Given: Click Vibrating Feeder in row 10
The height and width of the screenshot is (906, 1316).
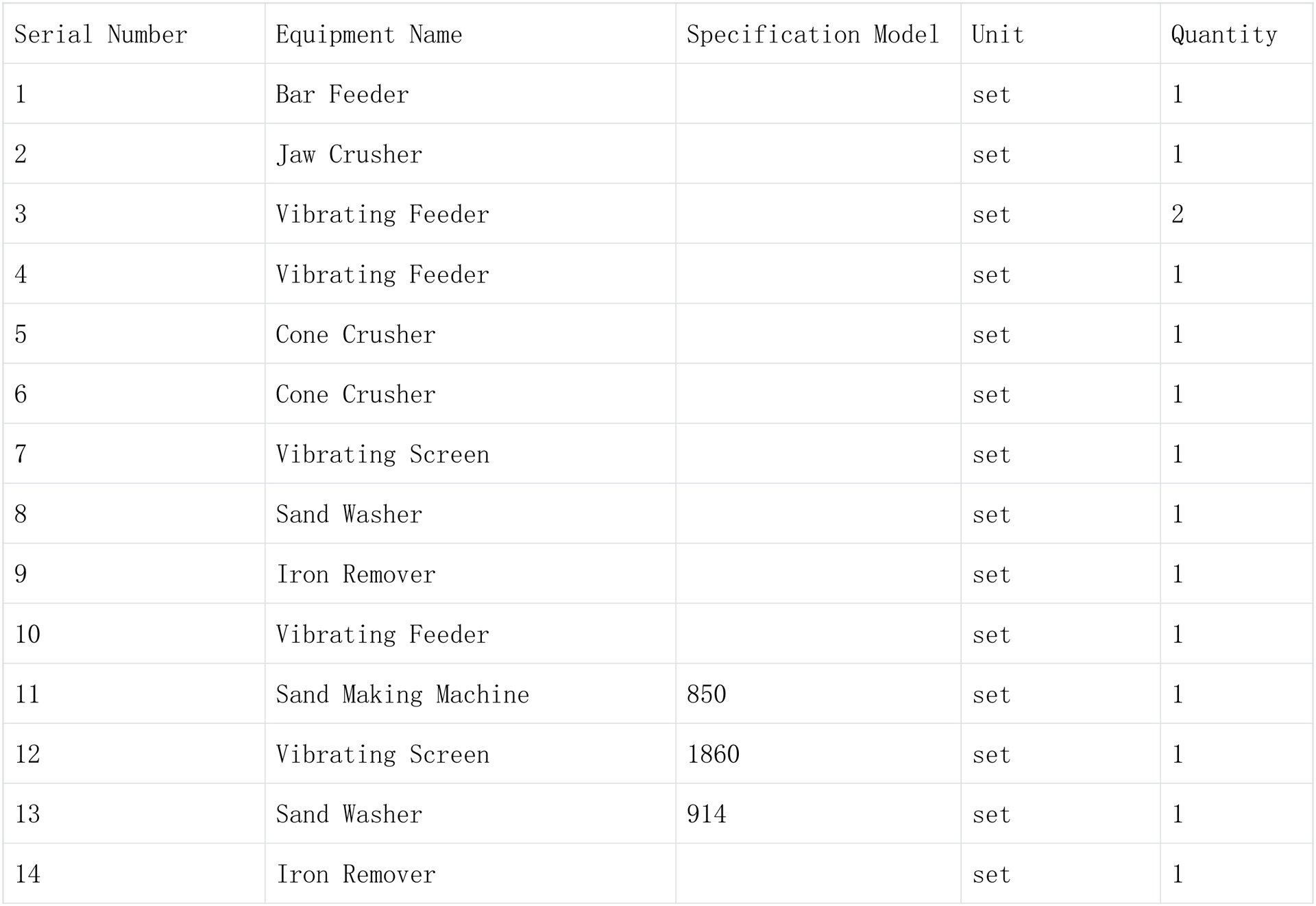Looking at the screenshot, I should pos(470,633).
